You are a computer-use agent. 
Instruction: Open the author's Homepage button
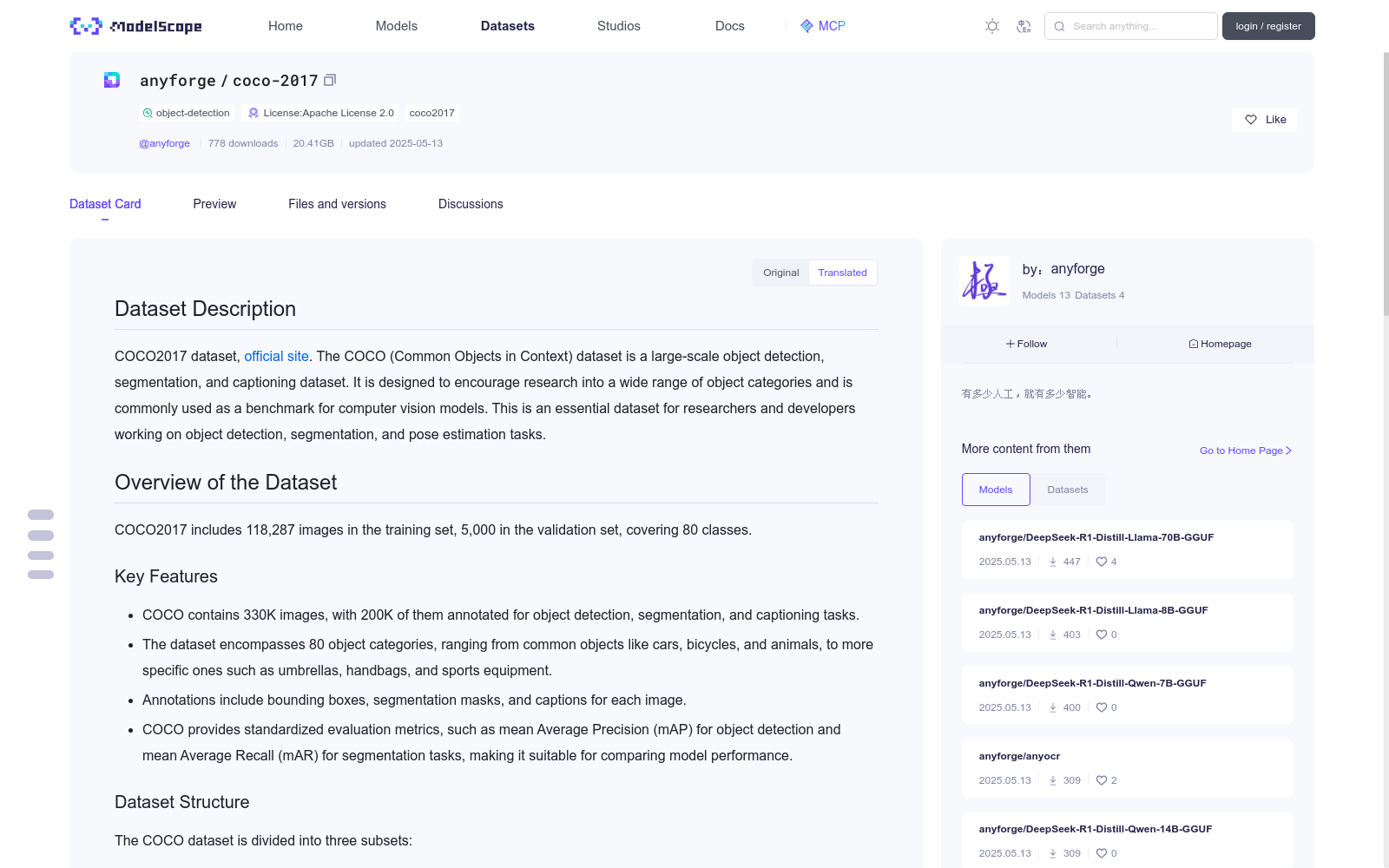tap(1221, 344)
